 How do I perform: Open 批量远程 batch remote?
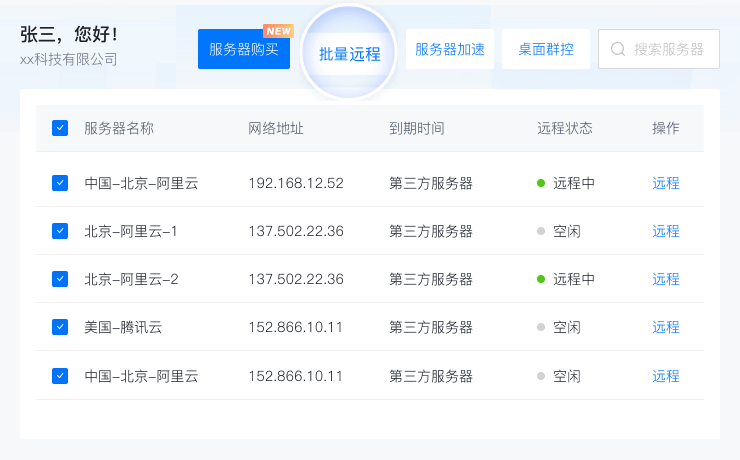coord(349,54)
